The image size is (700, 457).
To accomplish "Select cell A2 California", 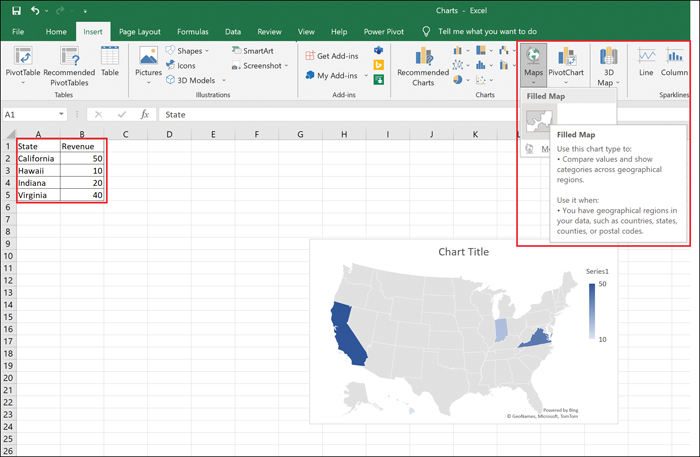I will [38, 158].
